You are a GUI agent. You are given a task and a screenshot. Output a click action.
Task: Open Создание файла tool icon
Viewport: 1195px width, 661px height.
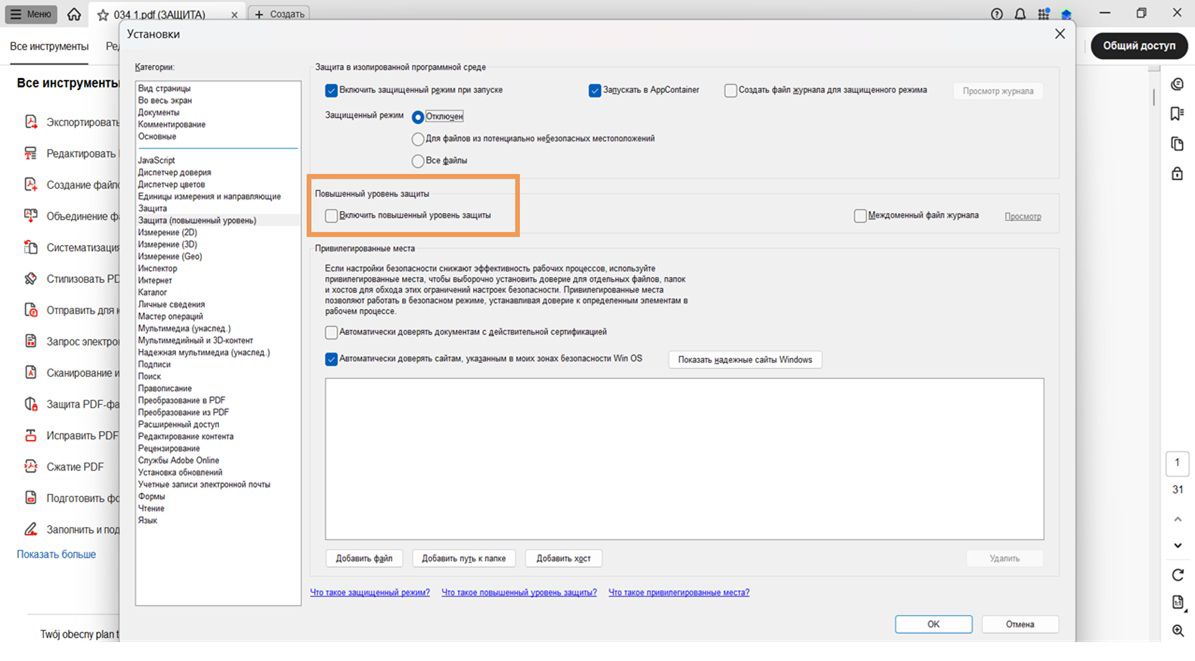pyautogui.click(x=30, y=185)
